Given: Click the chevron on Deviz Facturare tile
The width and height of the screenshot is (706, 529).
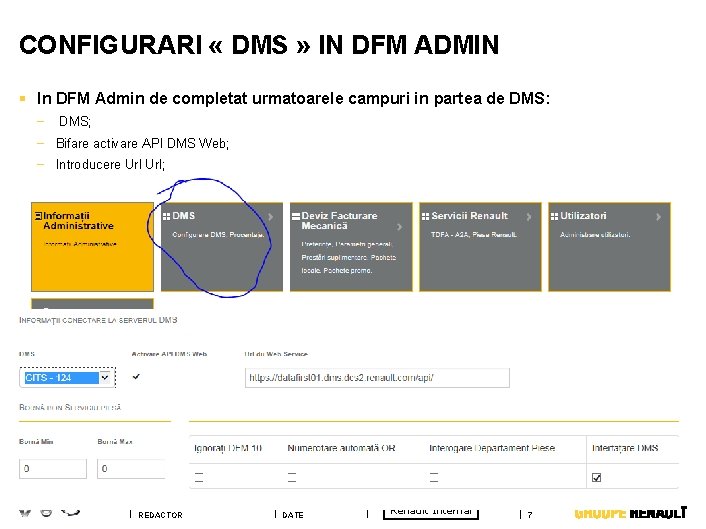Looking at the screenshot, I should 399,227.
